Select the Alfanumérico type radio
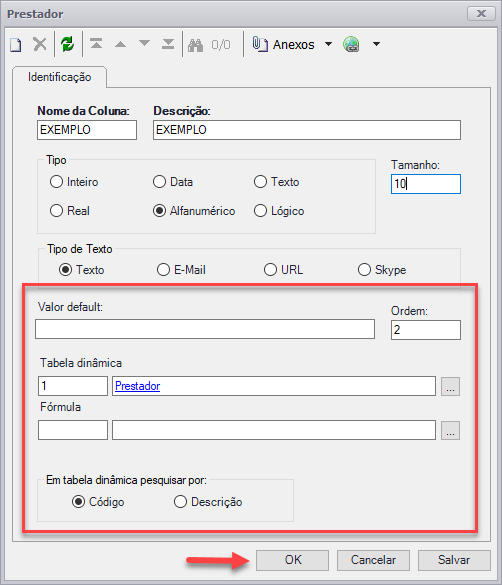 pos(159,211)
